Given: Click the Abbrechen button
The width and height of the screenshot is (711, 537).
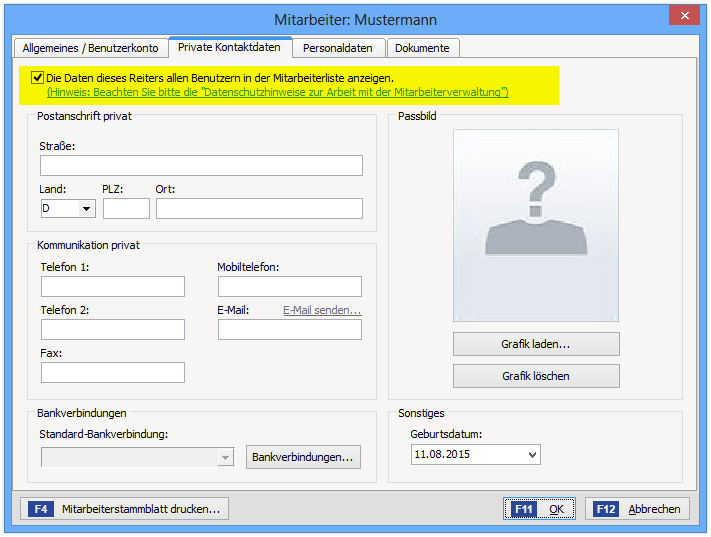Looking at the screenshot, I should pyautogui.click(x=637, y=509).
